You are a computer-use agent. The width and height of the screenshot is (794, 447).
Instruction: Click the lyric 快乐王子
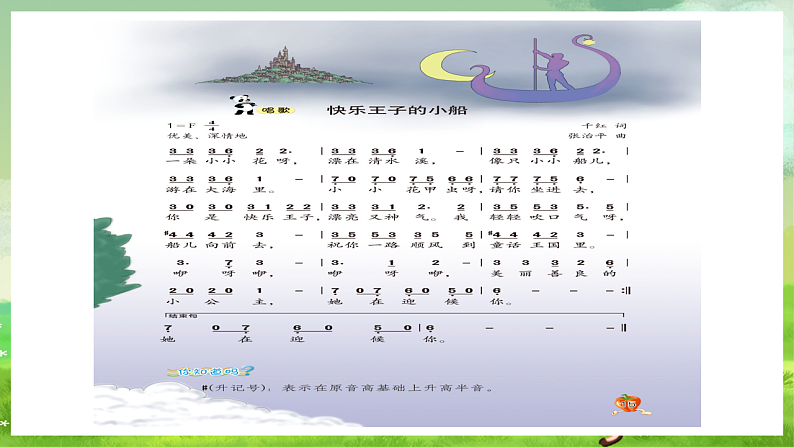pyautogui.click(x=283, y=217)
